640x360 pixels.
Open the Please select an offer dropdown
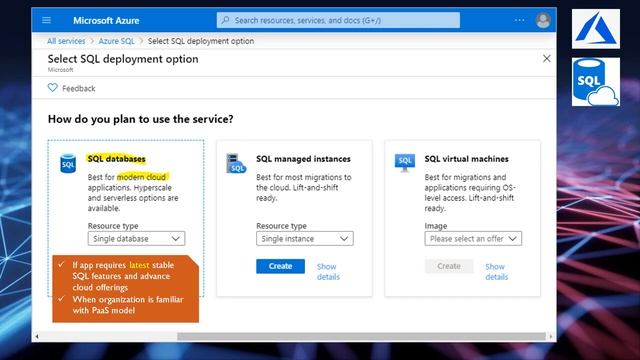[x=473, y=239]
